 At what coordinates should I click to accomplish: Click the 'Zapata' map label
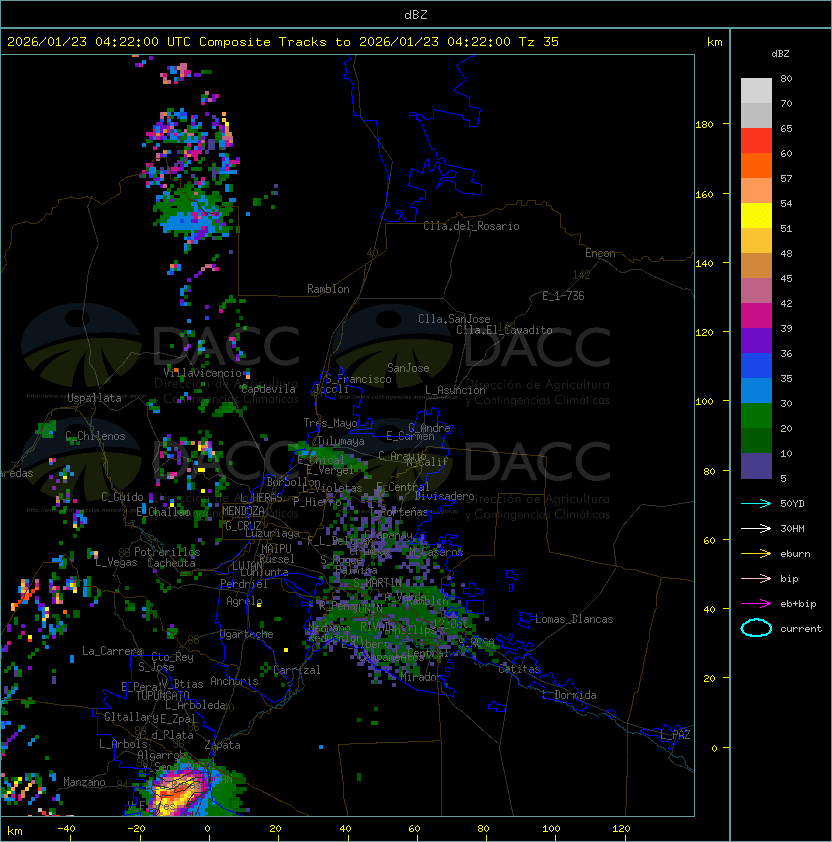pyautogui.click(x=222, y=745)
